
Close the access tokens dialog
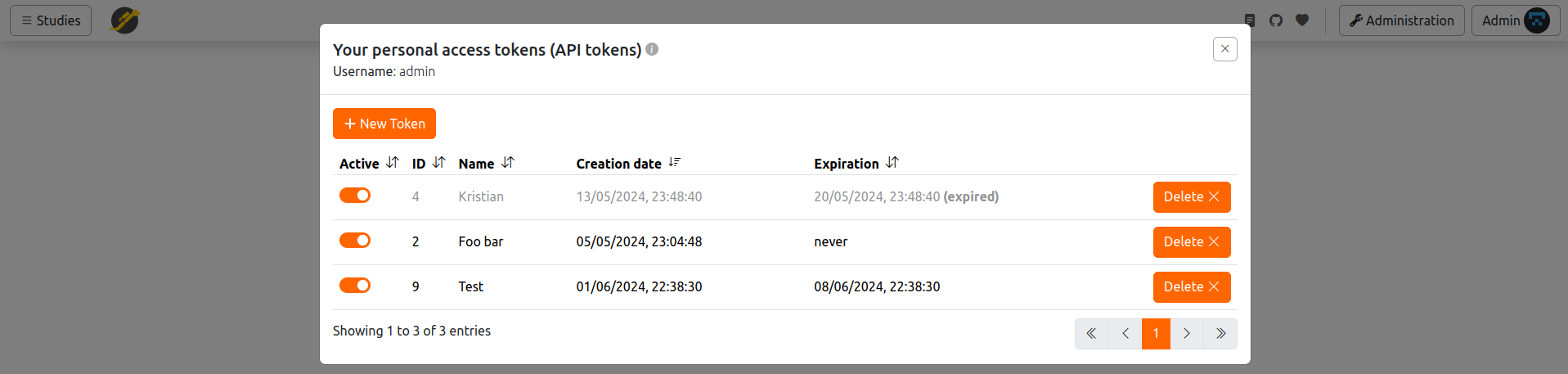click(1225, 49)
